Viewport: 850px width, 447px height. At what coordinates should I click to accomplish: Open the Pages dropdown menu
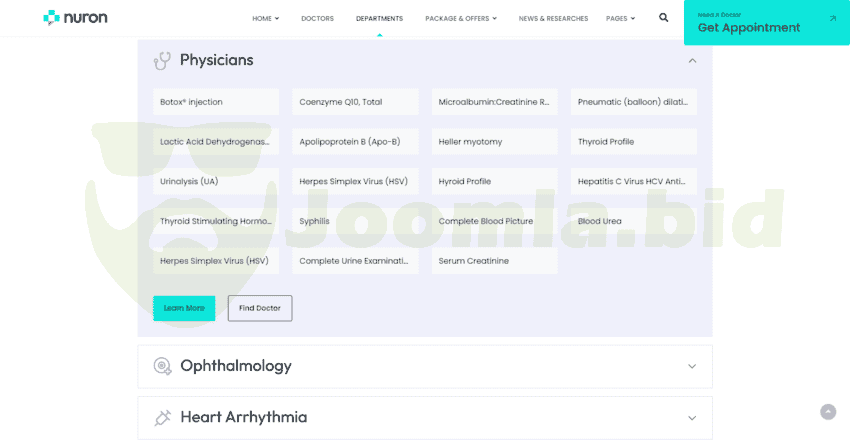(x=620, y=18)
